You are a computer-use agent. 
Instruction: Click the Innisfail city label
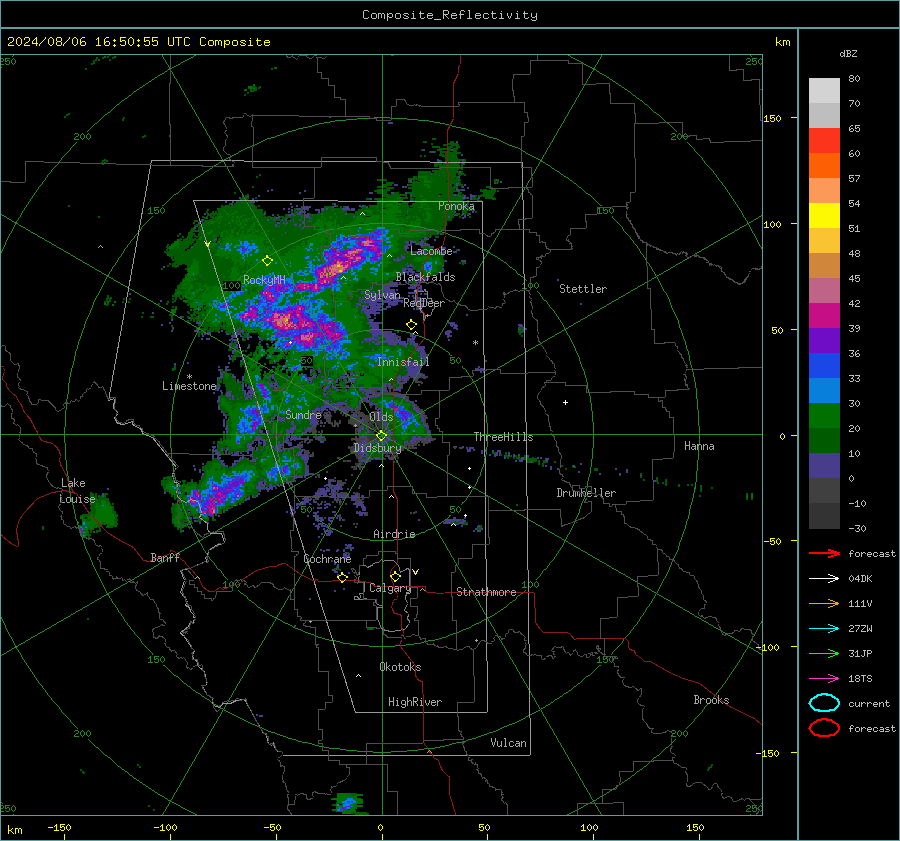coord(403,362)
